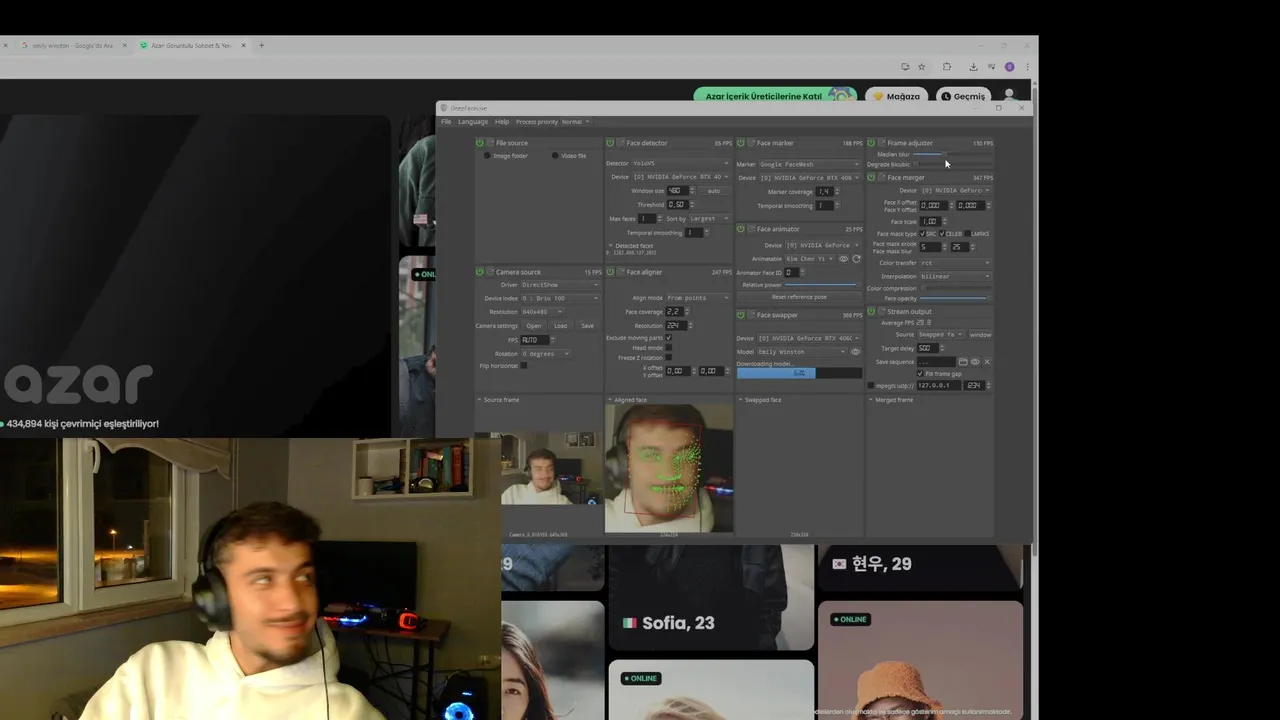Viewport: 1280px width, 720px height.
Task: Click the Azar profile icon beside Geçmiş
Action: pyautogui.click(x=1008, y=96)
